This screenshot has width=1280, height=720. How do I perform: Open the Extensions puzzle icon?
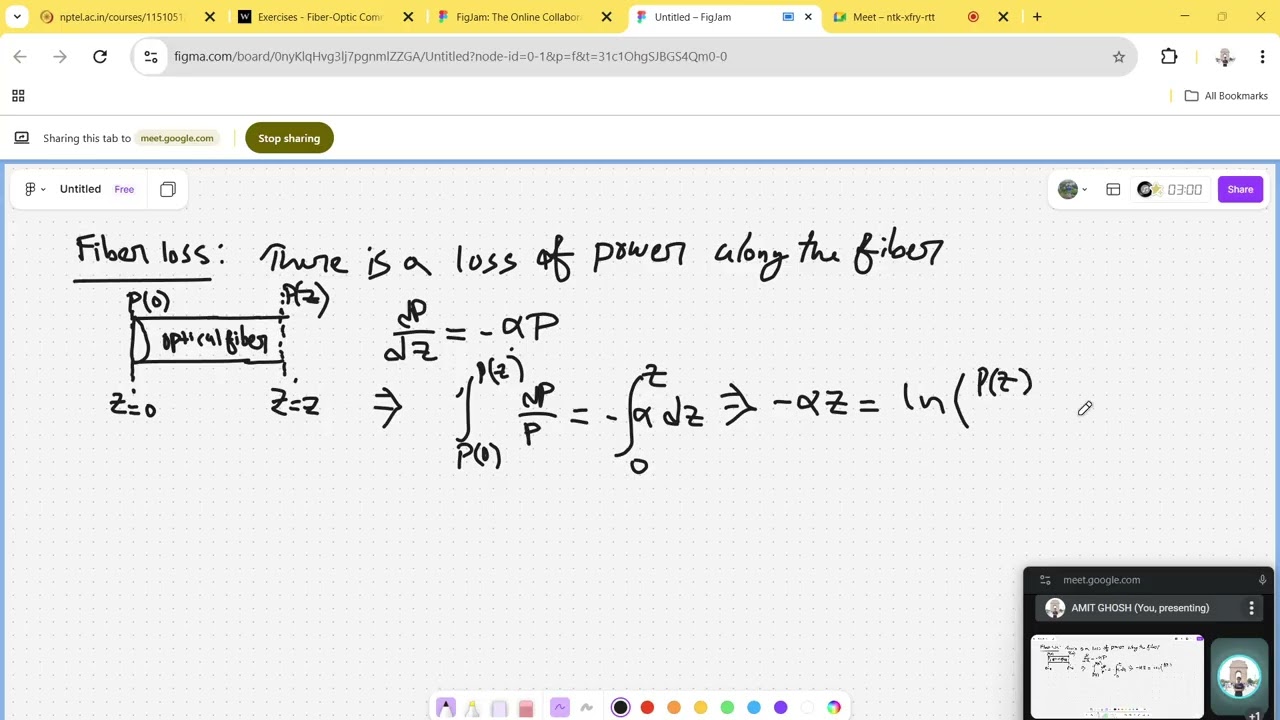[1169, 57]
